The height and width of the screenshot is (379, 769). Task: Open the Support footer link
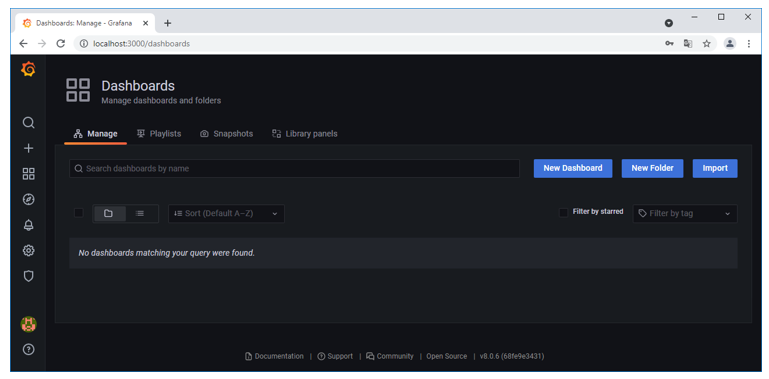[335, 356]
